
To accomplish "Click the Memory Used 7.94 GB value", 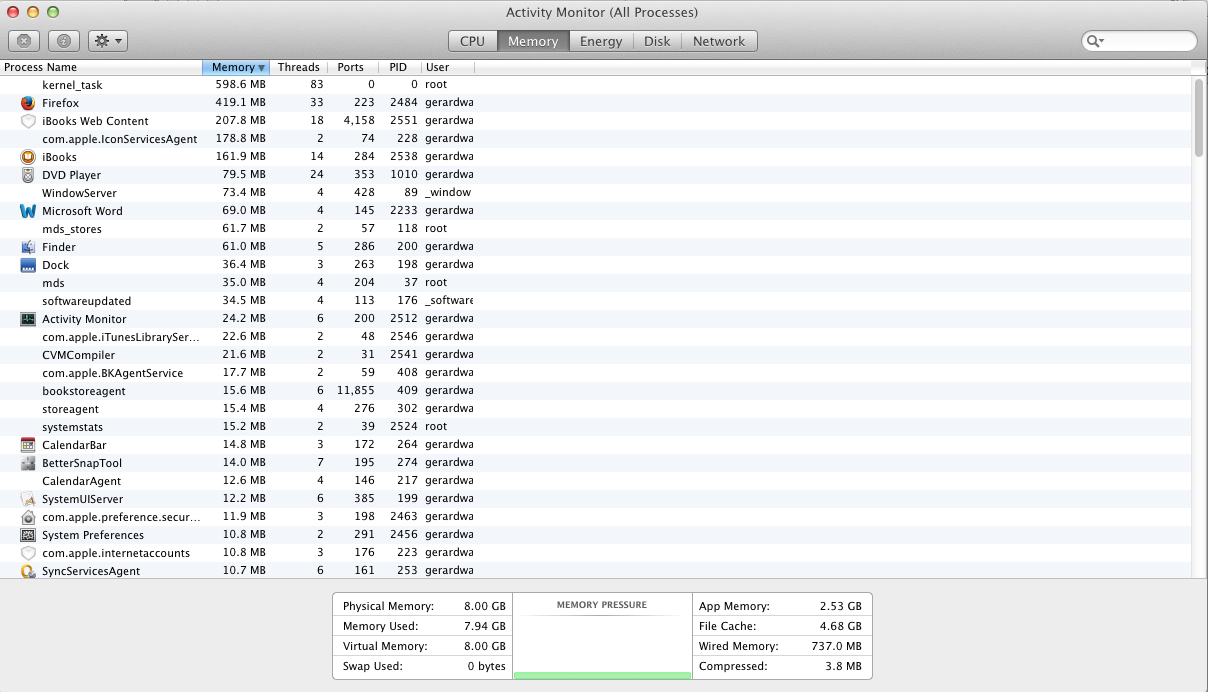I will coord(483,626).
